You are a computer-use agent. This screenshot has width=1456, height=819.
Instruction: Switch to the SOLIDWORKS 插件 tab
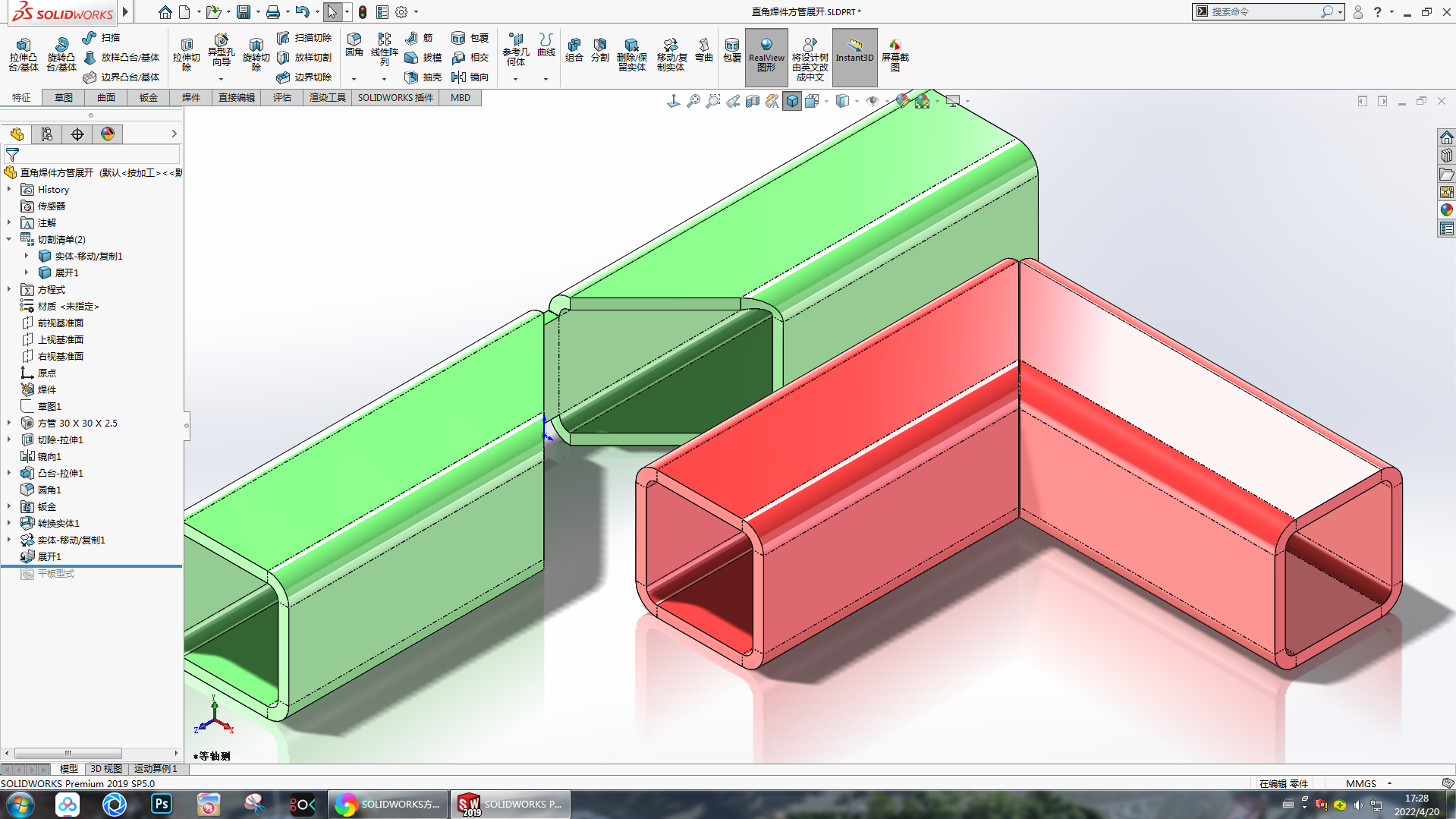pyautogui.click(x=395, y=98)
